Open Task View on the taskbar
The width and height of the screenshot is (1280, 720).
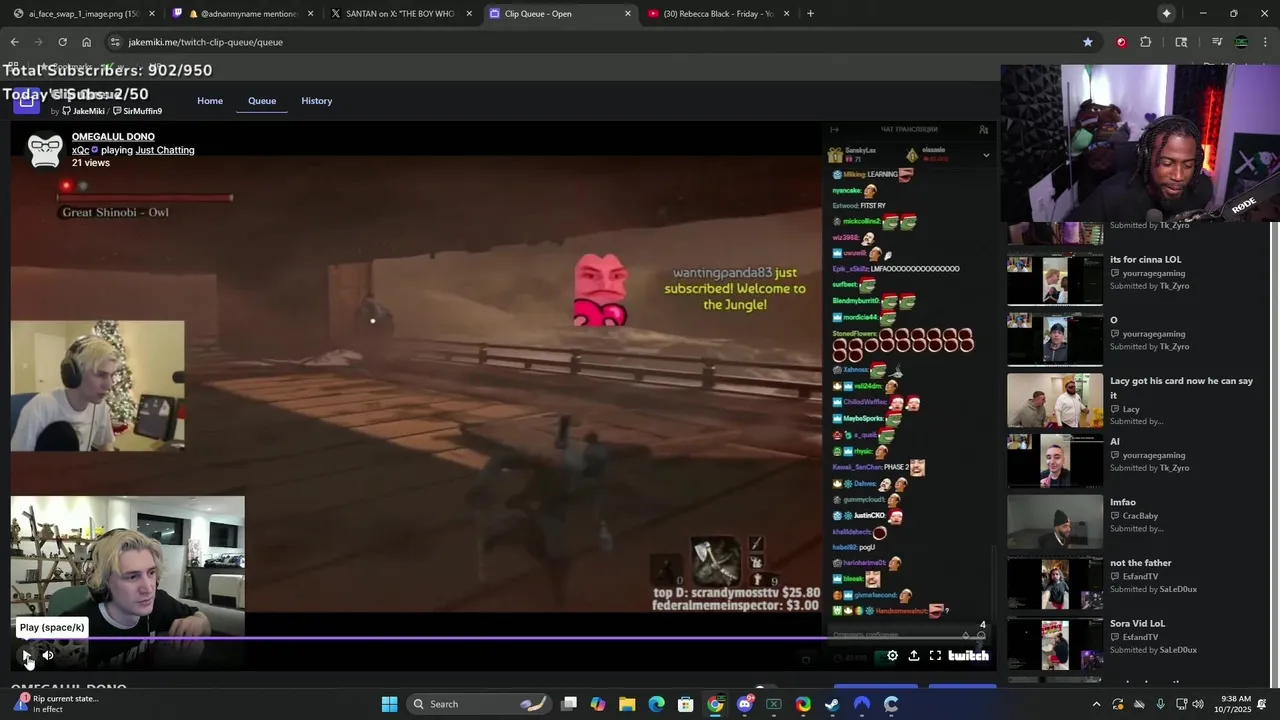tap(569, 704)
